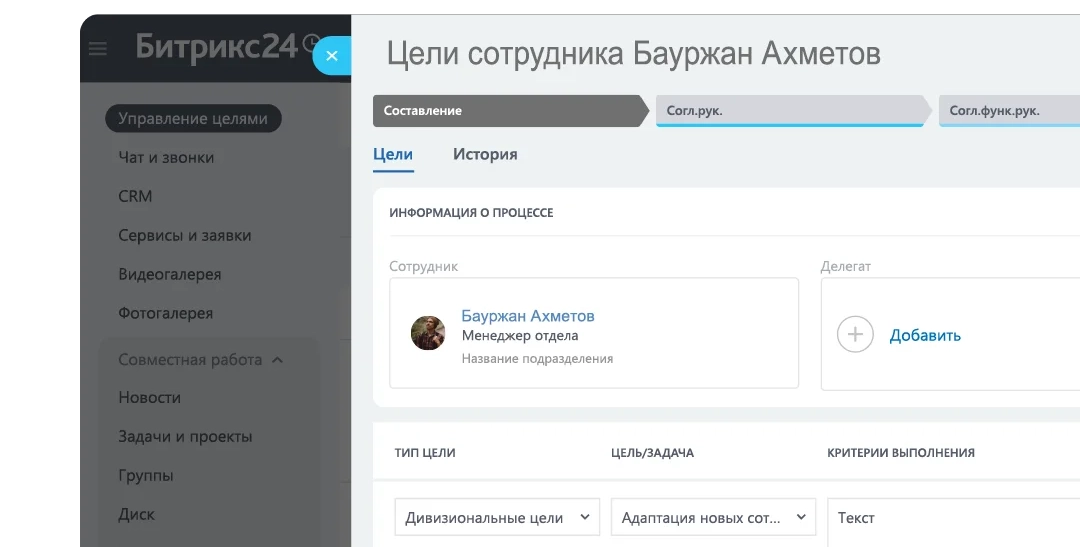Open Задачи и проекты
1080x547 pixels.
[x=185, y=437]
